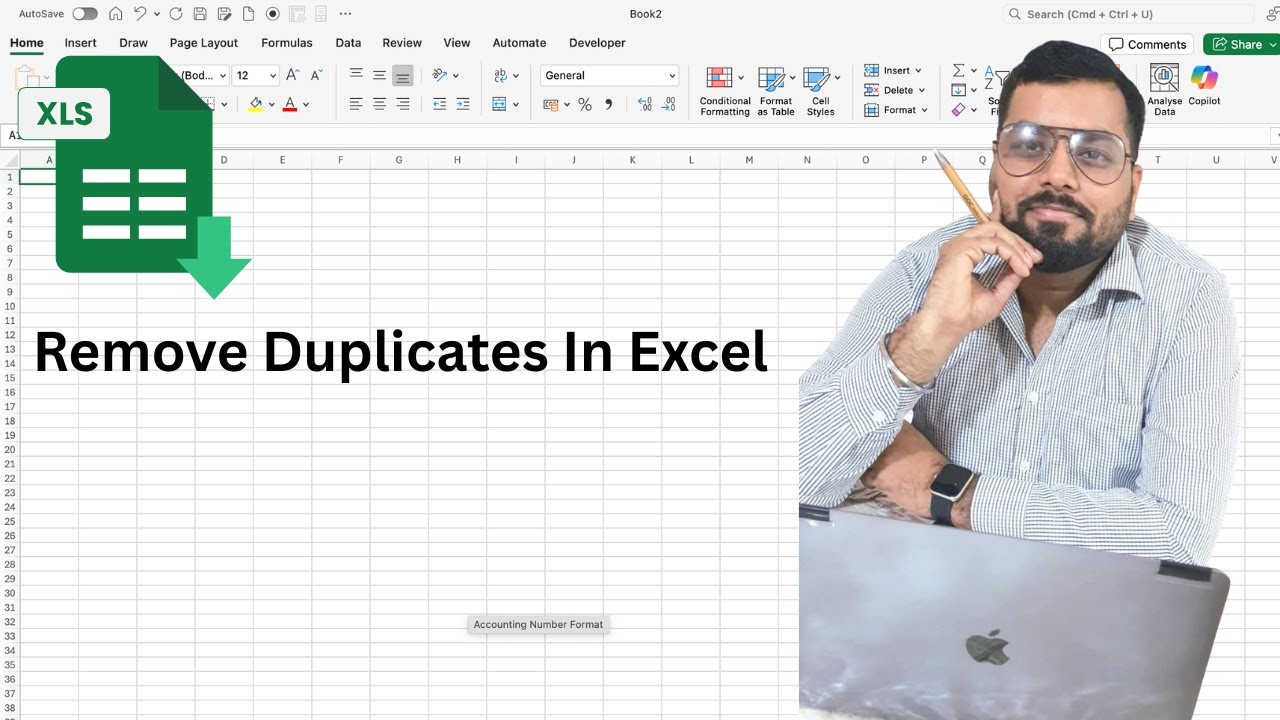Image resolution: width=1280 pixels, height=720 pixels.
Task: Open font color dropdown arrow
Action: (306, 104)
